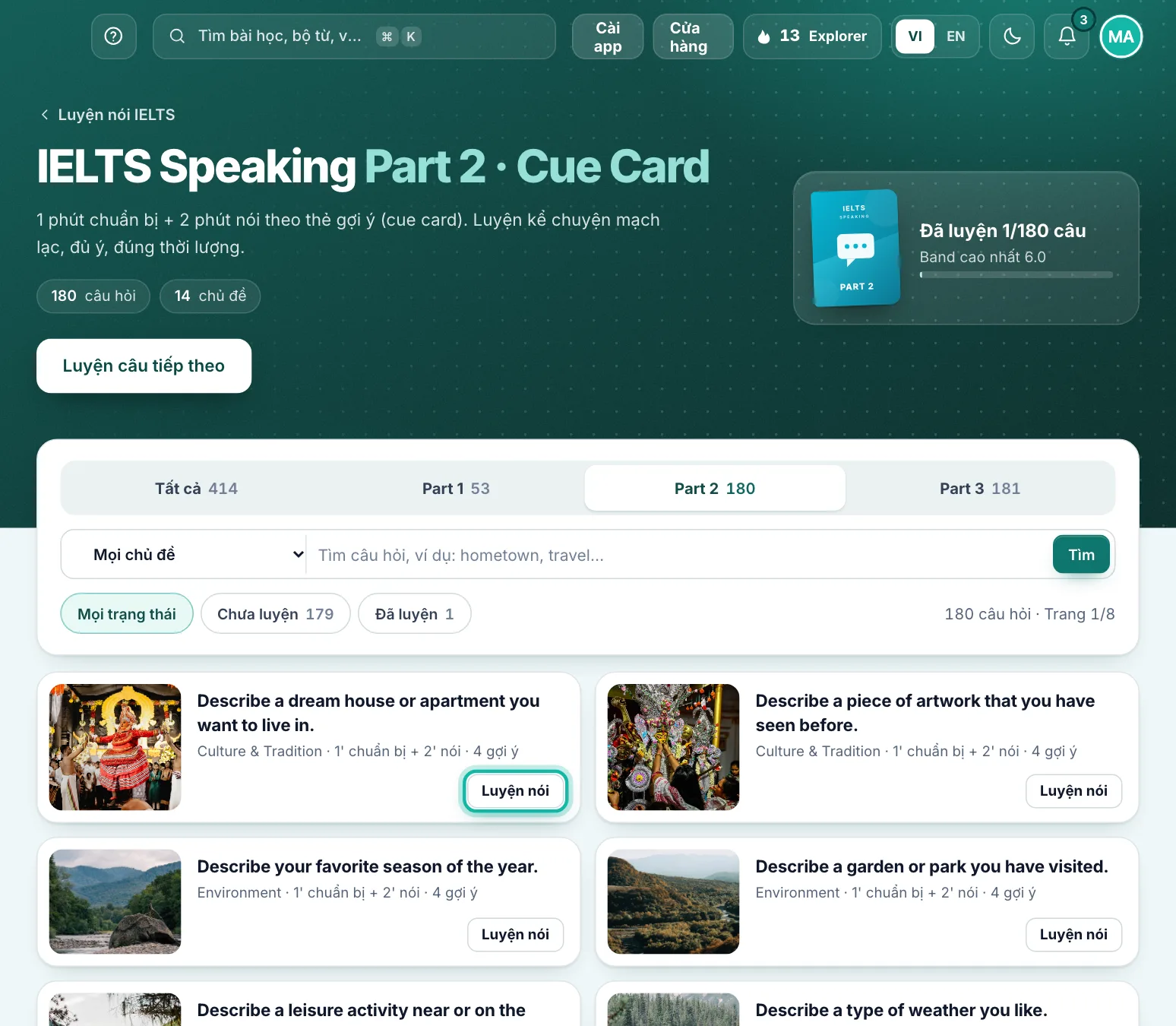Open the artwork card thumbnail

tap(673, 747)
